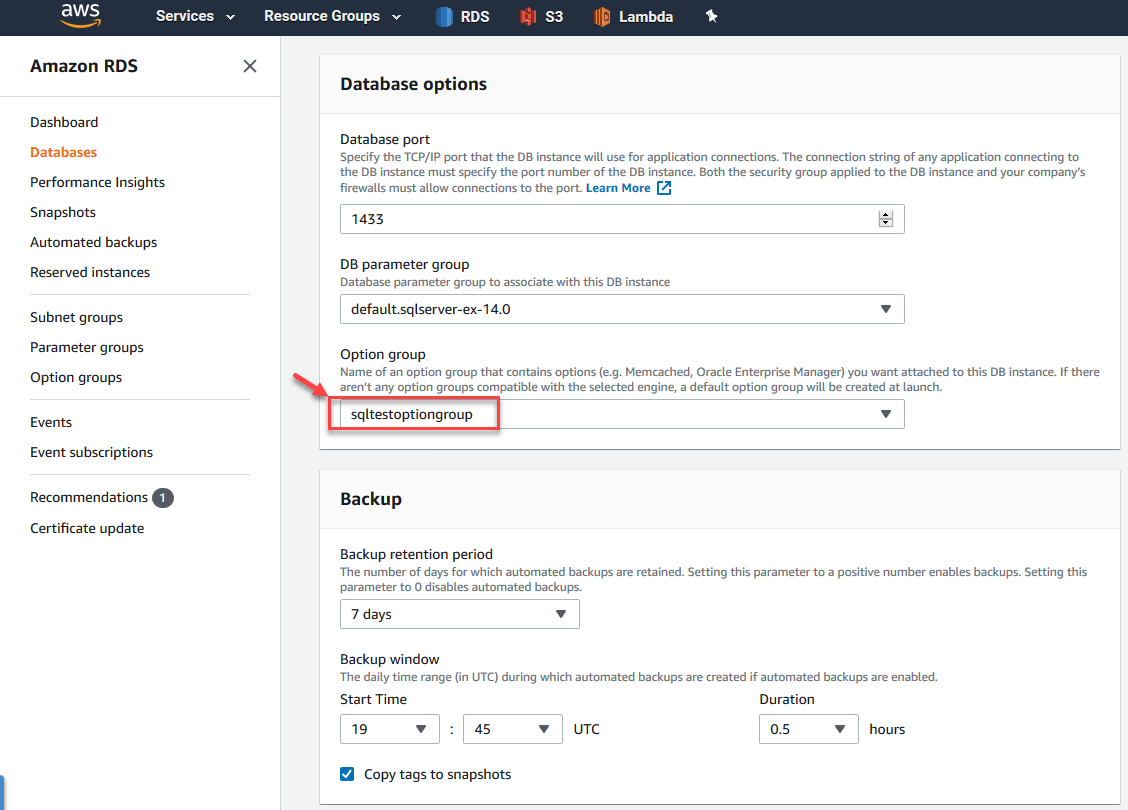Click the Amazon RDS sidebar title

pyautogui.click(x=84, y=66)
